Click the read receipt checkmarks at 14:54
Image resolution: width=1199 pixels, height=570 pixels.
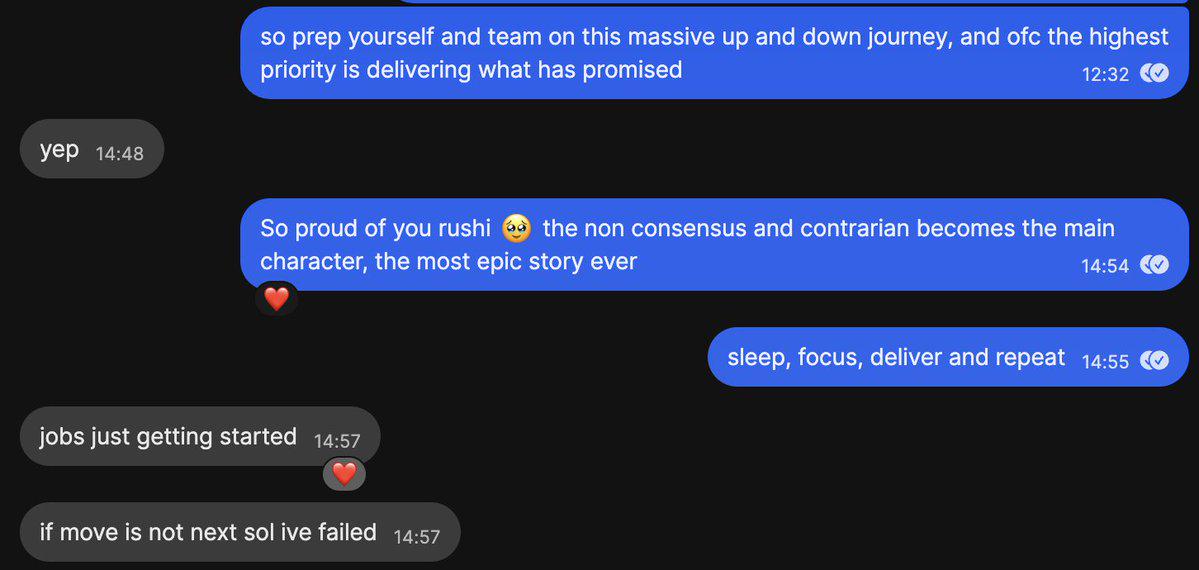pos(1155,265)
